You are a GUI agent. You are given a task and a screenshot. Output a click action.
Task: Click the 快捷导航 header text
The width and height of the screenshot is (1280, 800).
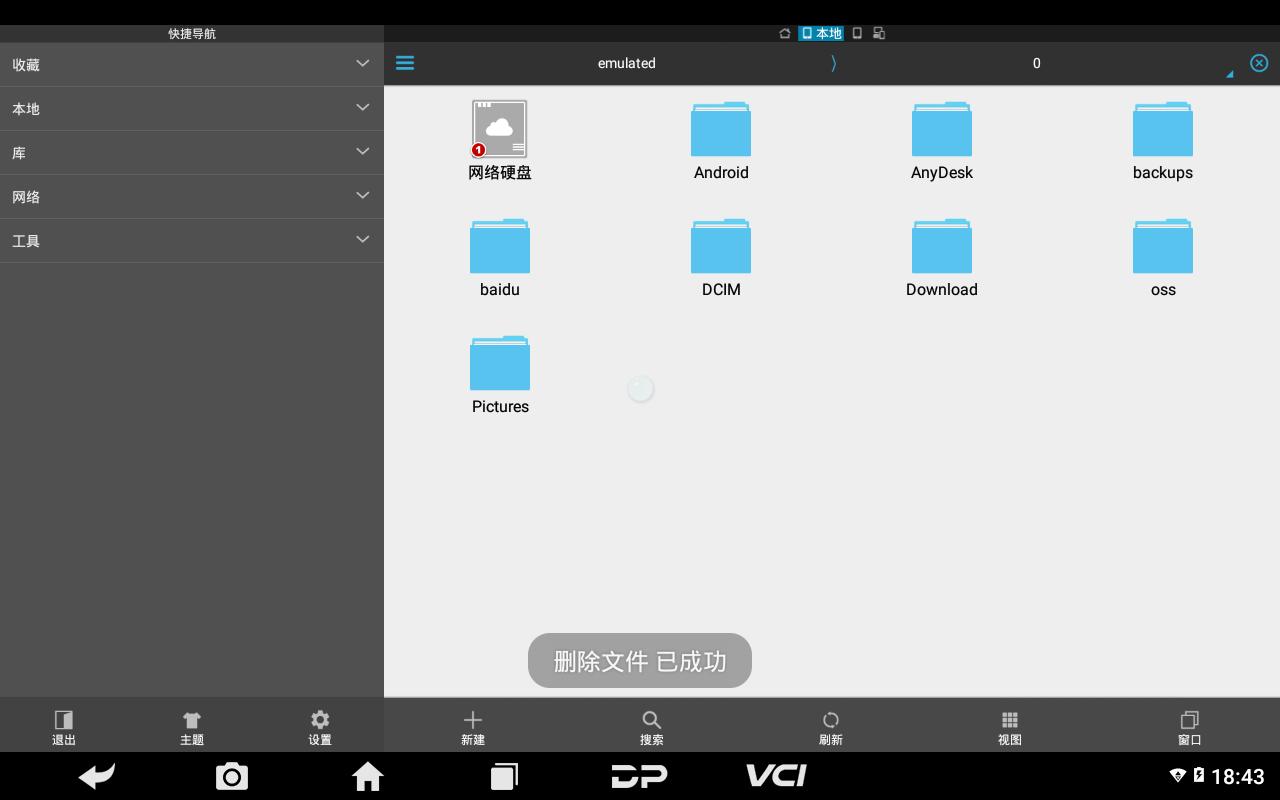192,33
